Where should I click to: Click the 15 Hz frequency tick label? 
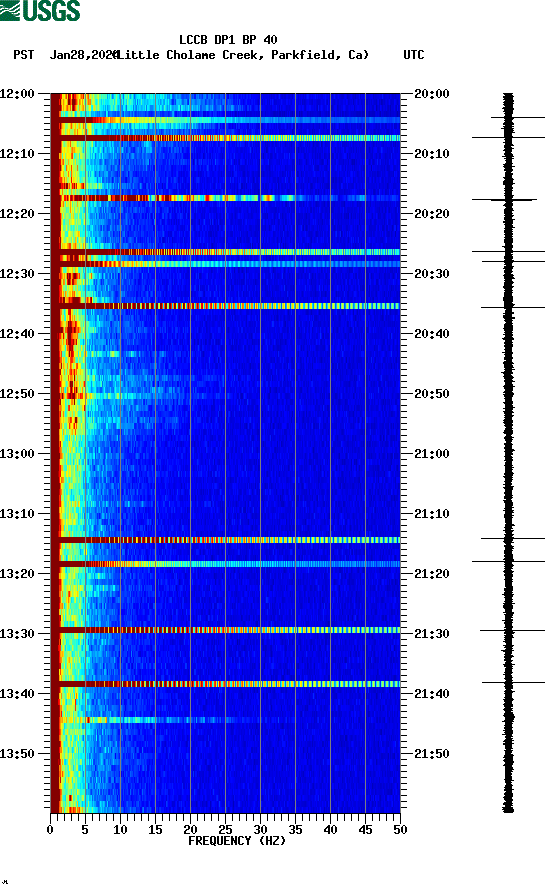(155, 830)
